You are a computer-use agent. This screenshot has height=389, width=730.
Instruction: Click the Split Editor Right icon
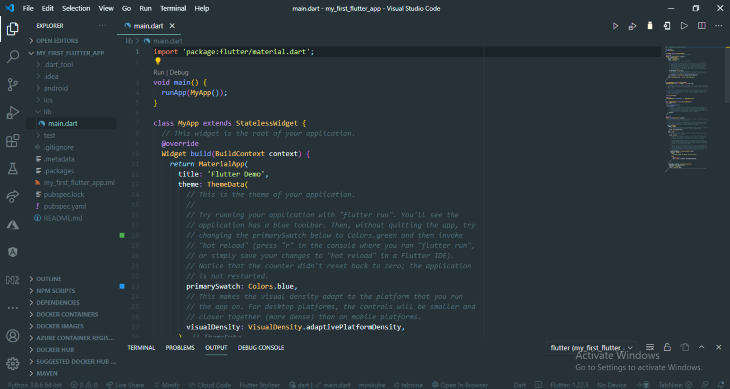tap(702, 26)
